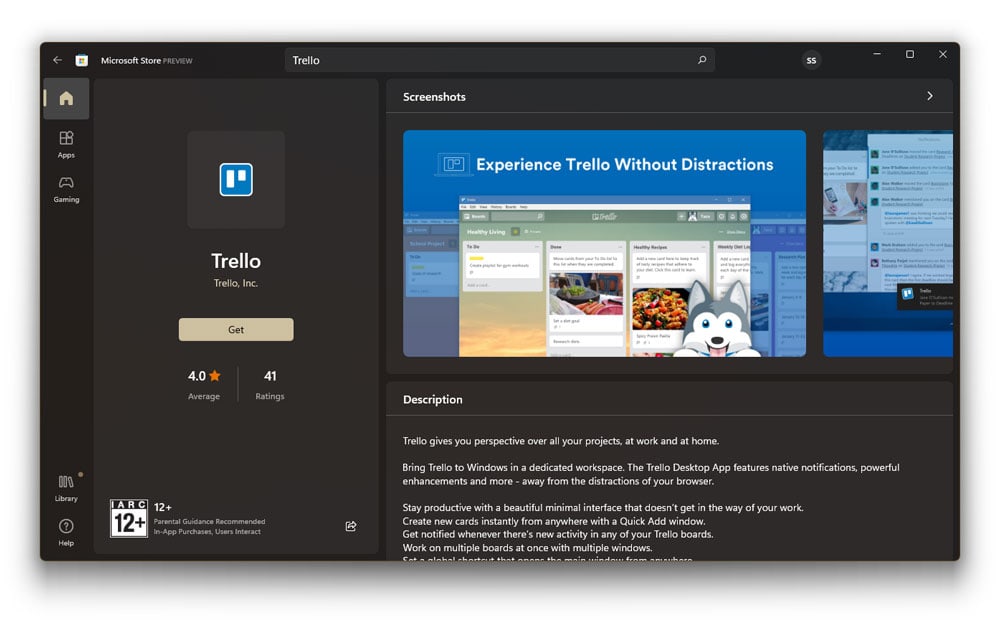Open the second notifications screenshot

[x=888, y=244]
